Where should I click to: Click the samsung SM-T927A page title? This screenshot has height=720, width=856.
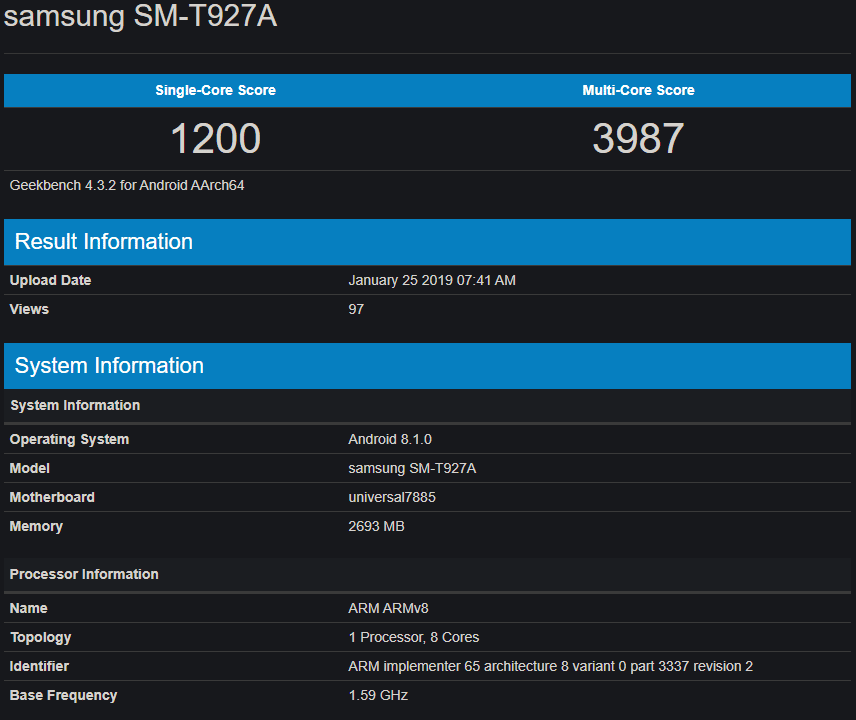point(140,17)
